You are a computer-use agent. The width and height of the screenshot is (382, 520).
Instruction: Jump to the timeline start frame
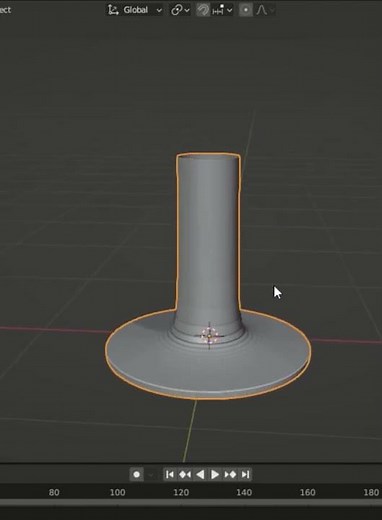pos(169,474)
